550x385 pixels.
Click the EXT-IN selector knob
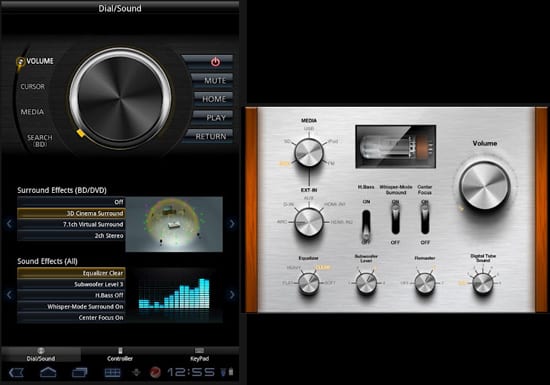[x=308, y=222]
